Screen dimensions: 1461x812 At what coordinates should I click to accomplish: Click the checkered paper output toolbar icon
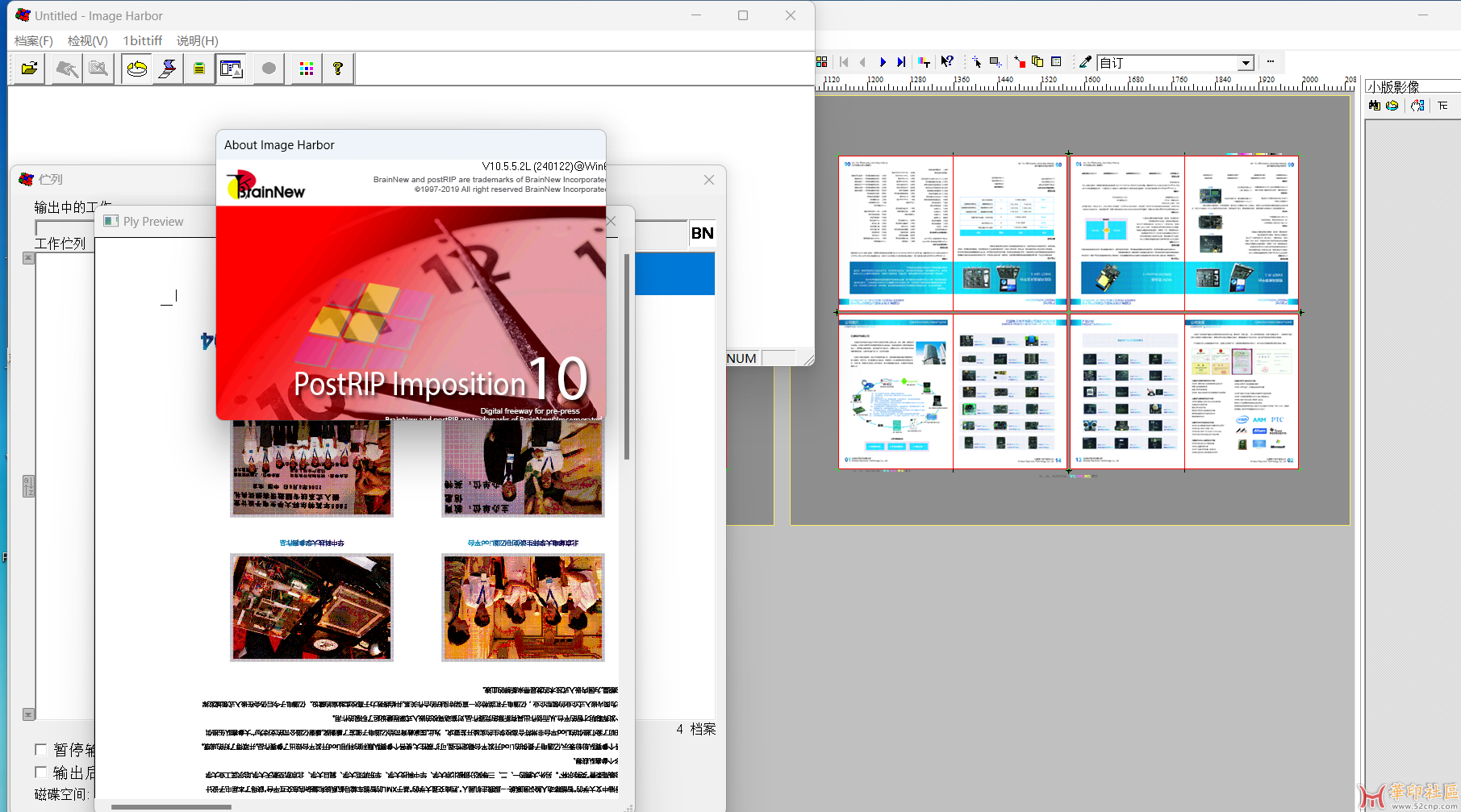tap(168, 69)
